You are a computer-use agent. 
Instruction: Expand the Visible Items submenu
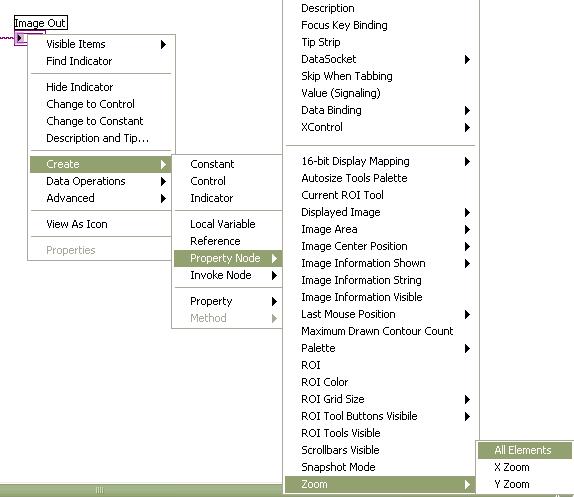point(100,44)
